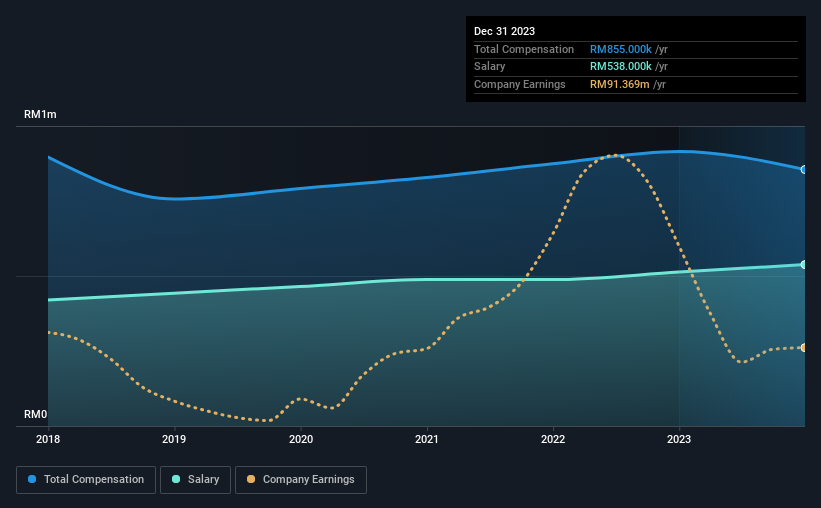Toggle the Total Compensation legend button

(x=86, y=480)
